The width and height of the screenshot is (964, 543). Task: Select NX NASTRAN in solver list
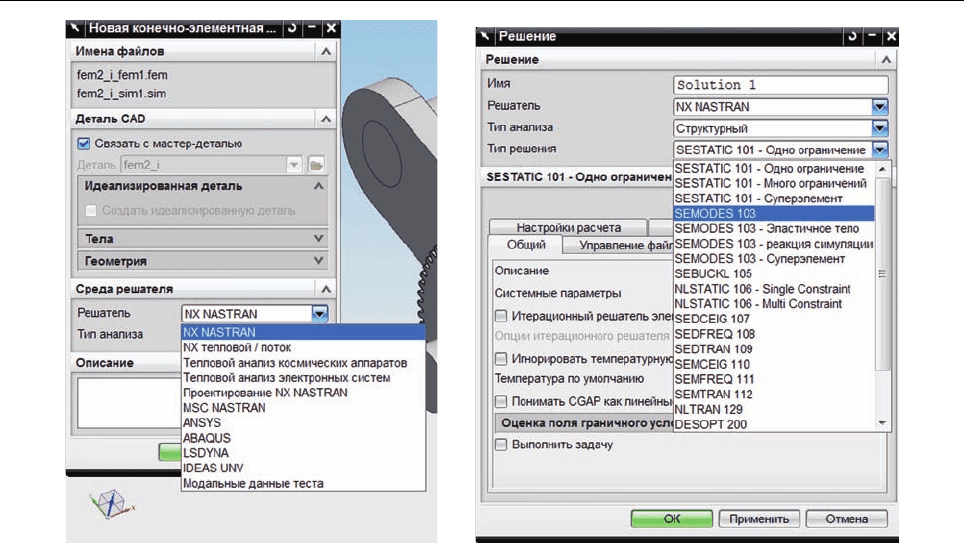(x=303, y=332)
